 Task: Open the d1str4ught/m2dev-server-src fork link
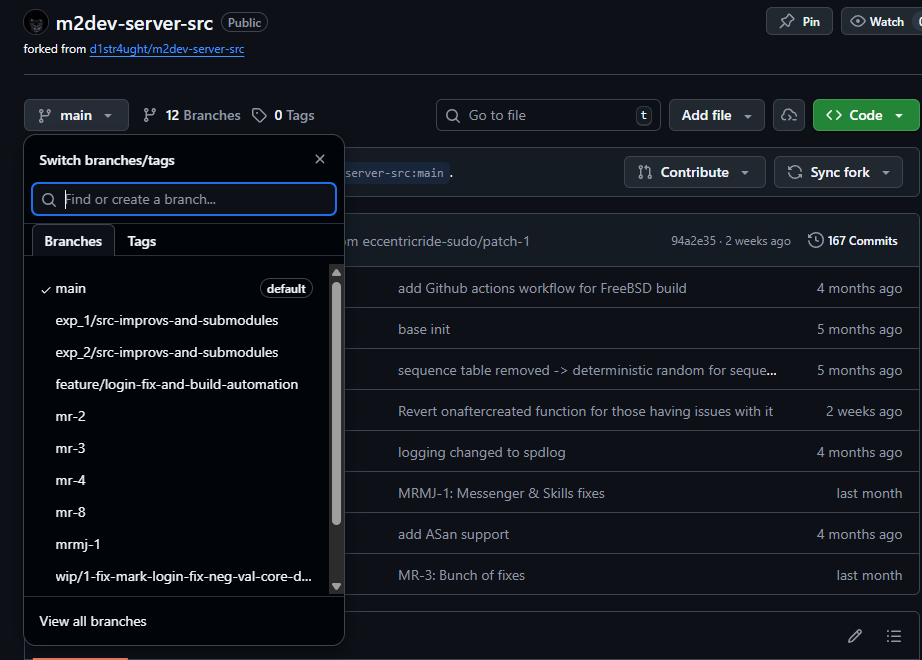coord(167,48)
